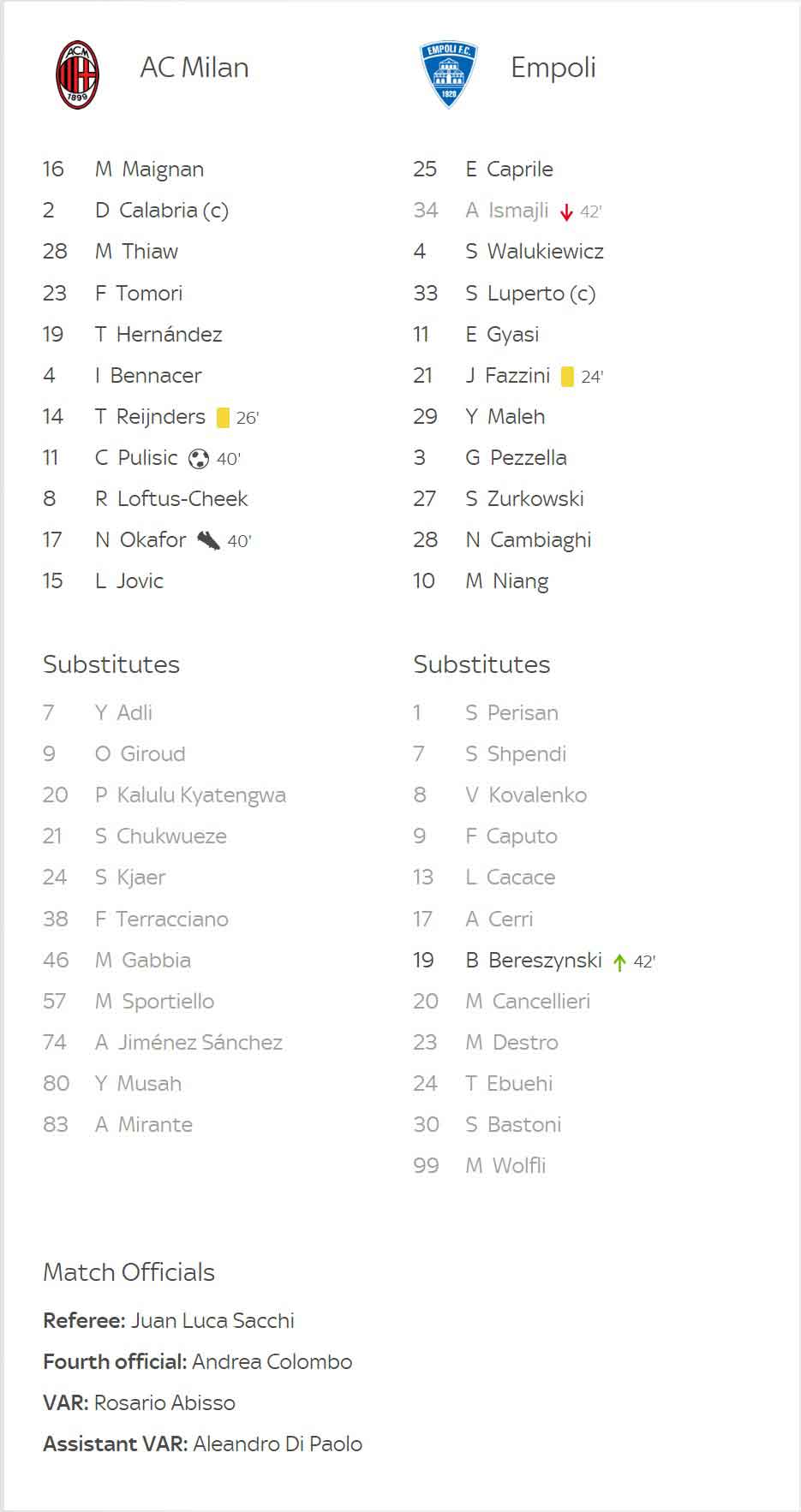Select the Empoli team name
The image size is (801, 1512).
553,68
